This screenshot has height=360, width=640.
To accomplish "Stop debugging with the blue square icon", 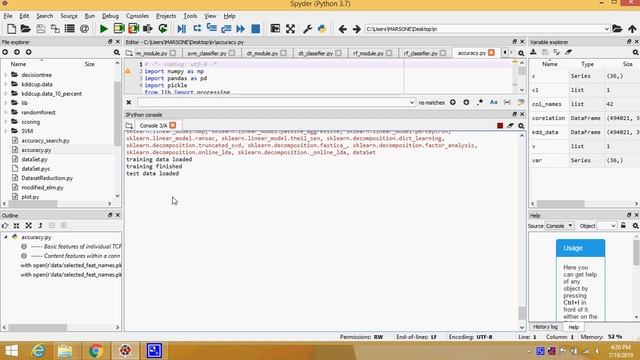I will point(256,29).
